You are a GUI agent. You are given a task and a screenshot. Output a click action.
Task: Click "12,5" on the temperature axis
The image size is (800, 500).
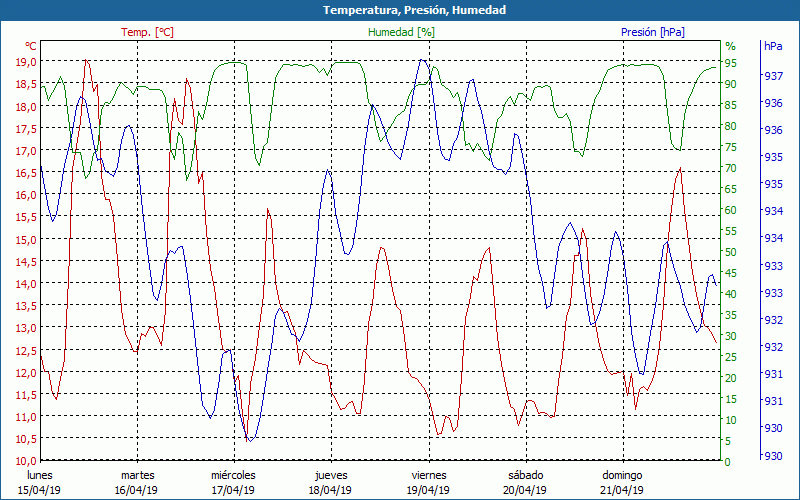pyautogui.click(x=26, y=350)
